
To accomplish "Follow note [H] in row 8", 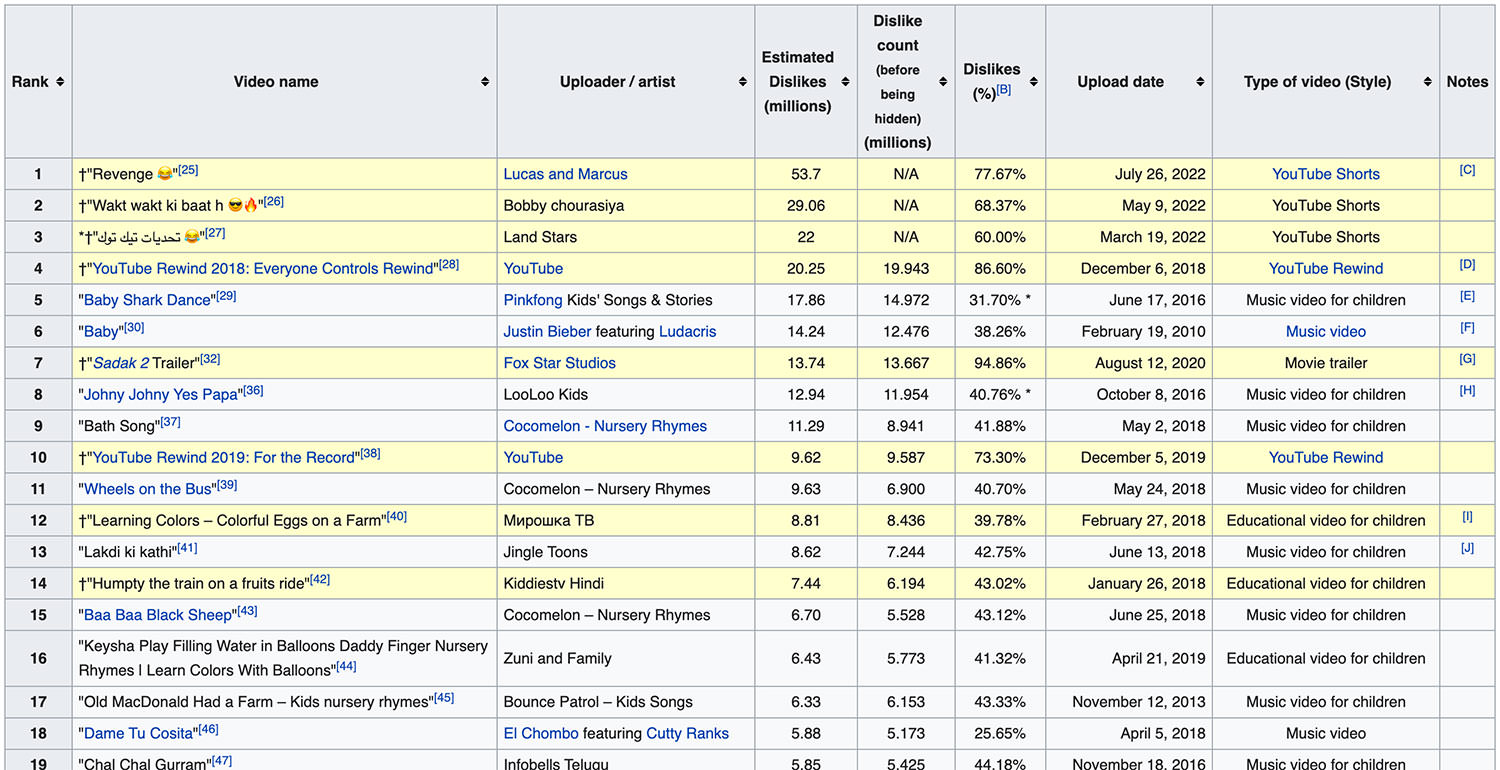I will [x=1467, y=390].
